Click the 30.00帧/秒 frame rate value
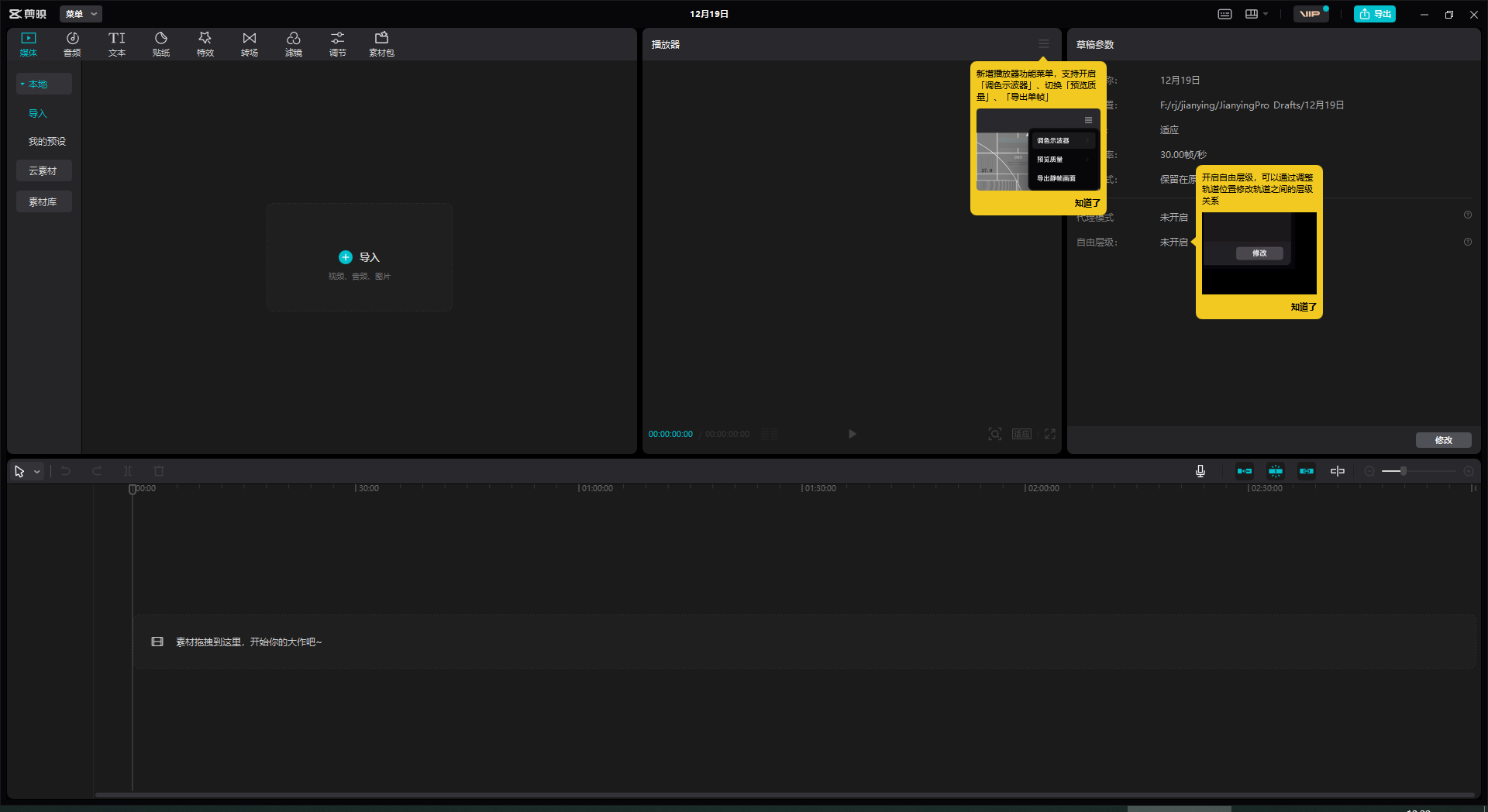Screen dimensions: 1488x812 1183,155
